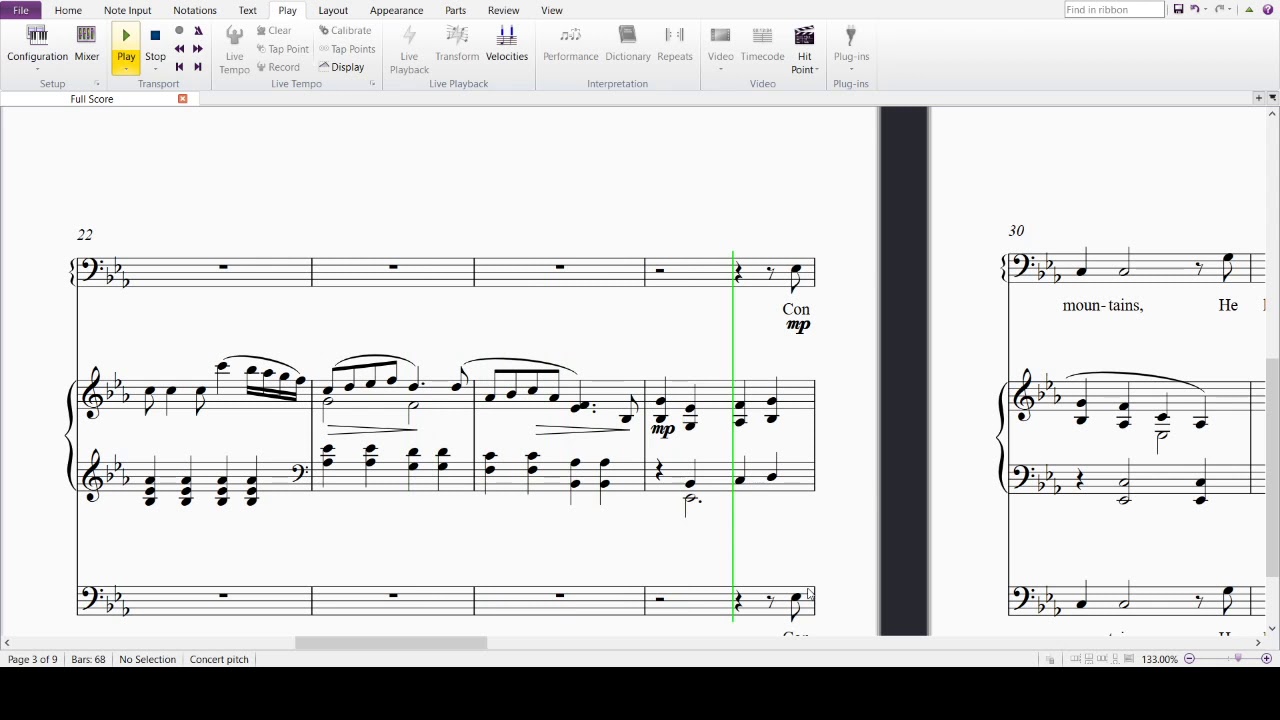Toggle the Live Tempo Display option

(341, 67)
